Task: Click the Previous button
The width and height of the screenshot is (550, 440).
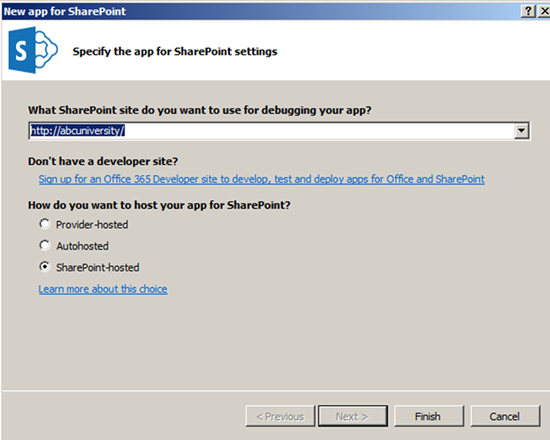Action: click(280, 416)
